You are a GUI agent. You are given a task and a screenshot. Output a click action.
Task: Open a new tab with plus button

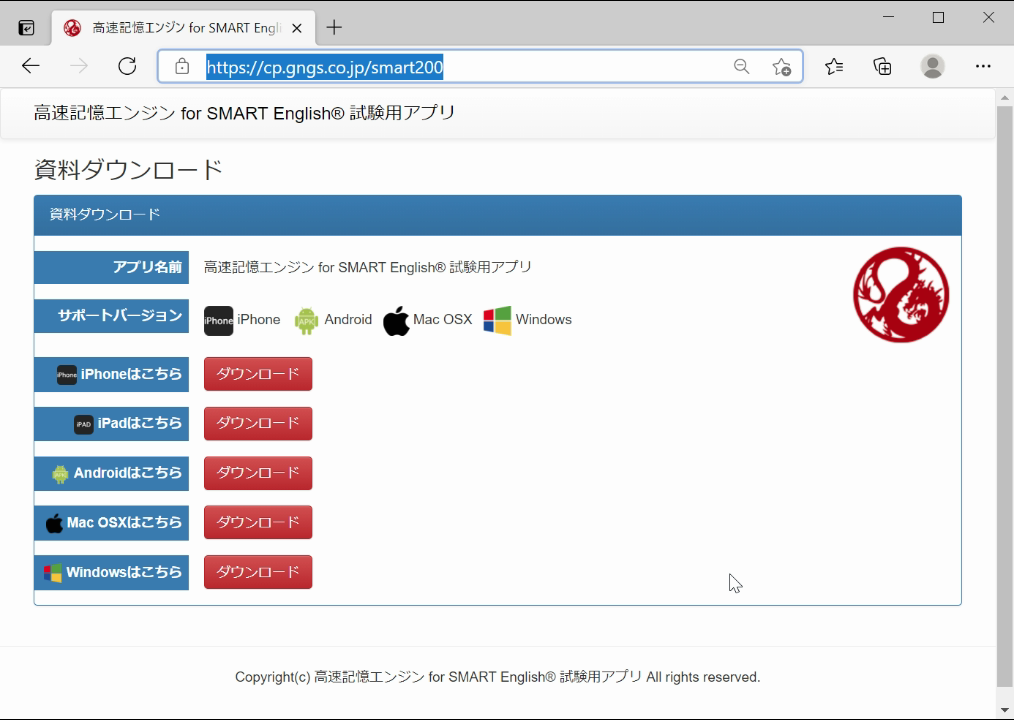pyautogui.click(x=334, y=27)
